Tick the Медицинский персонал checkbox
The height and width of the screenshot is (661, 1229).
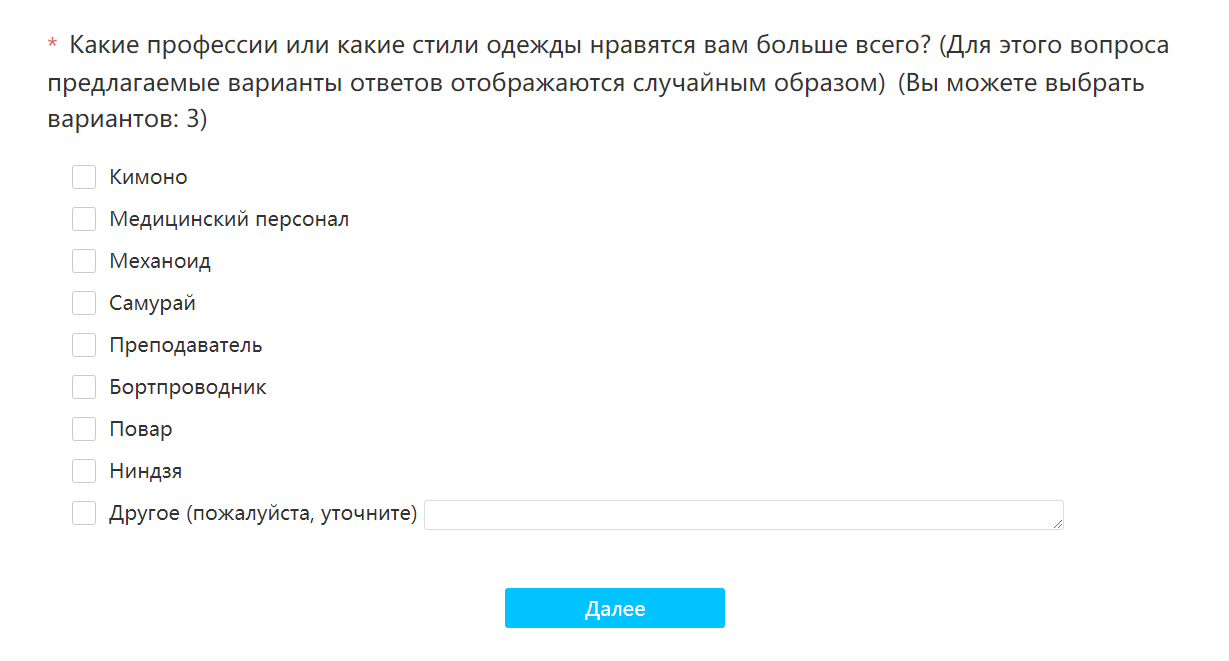(84, 219)
